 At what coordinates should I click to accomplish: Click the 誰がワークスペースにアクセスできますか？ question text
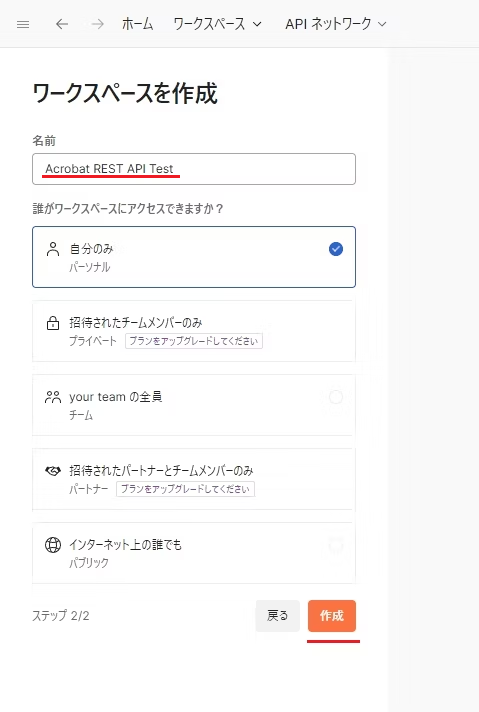128,208
